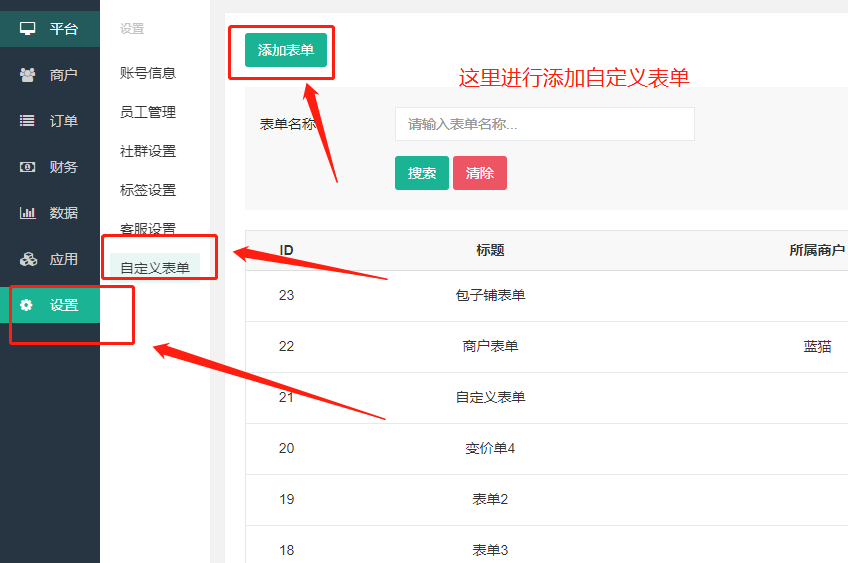Screen dimensions: 848x563
Task: Select the 表单3 row title
Action: (490, 550)
